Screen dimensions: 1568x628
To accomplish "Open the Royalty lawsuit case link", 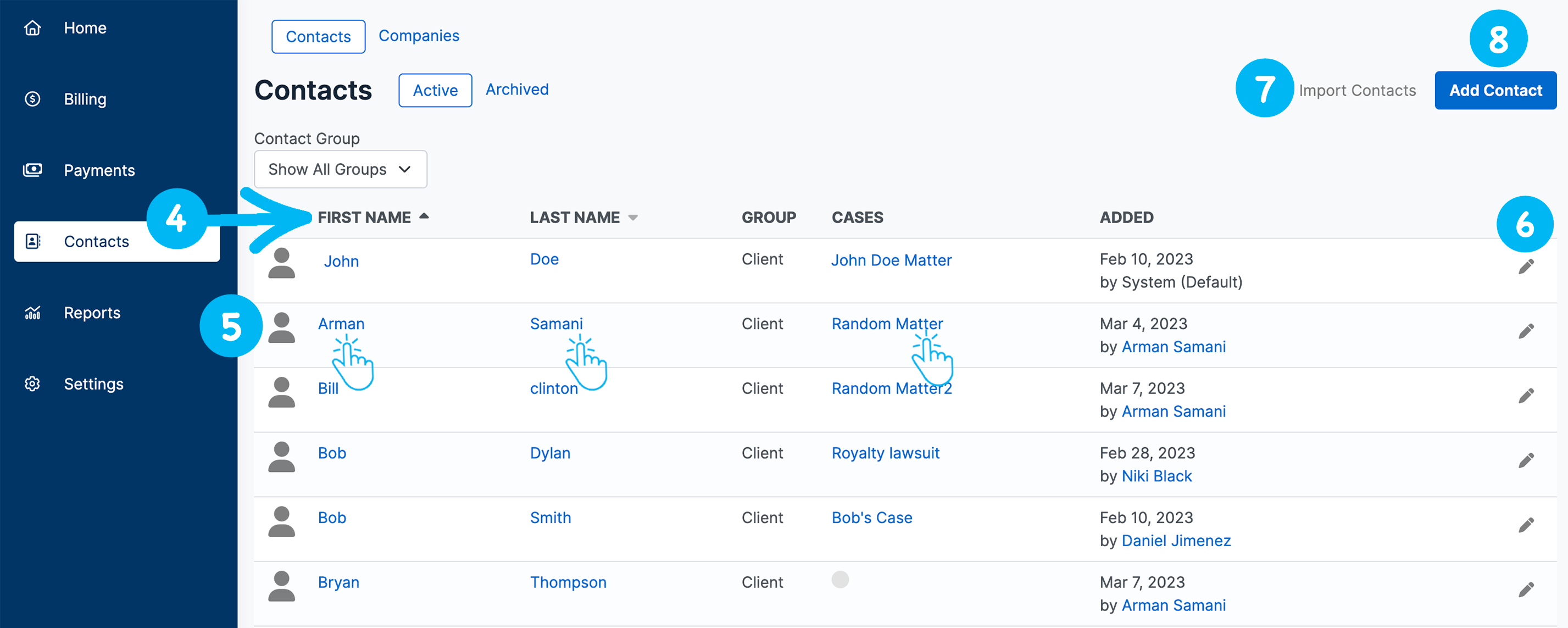I will click(885, 453).
